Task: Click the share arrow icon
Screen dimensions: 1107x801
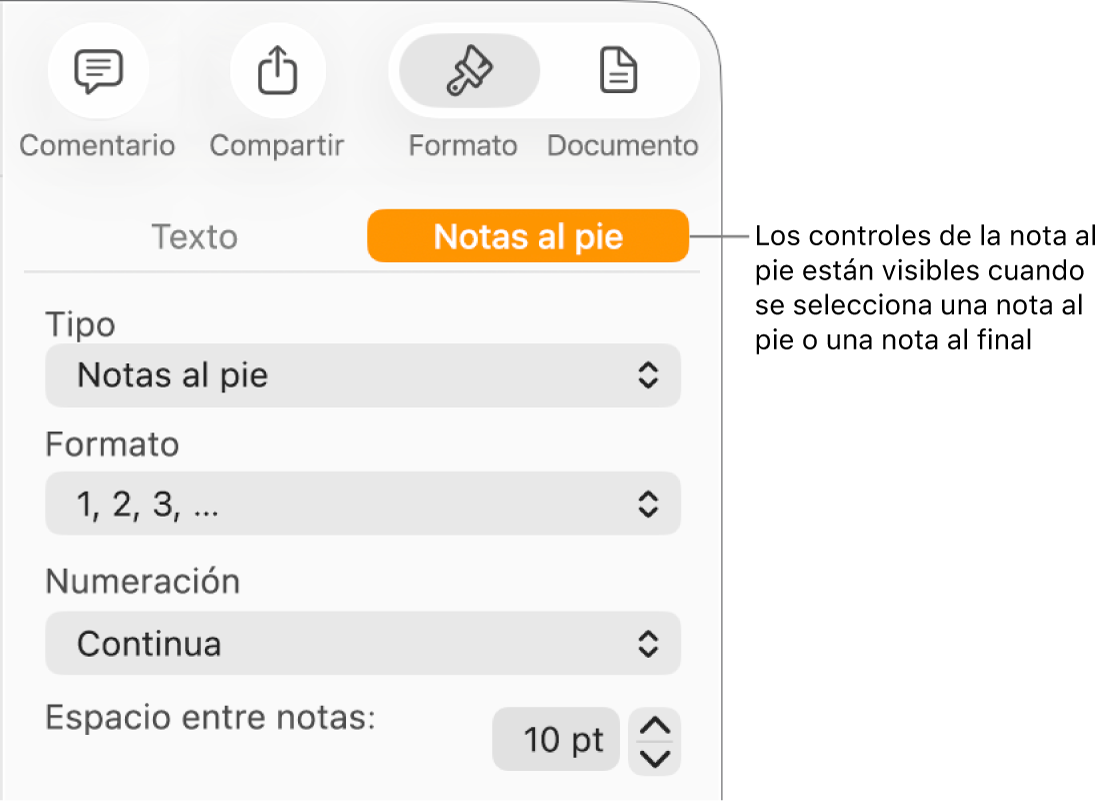Action: pyautogui.click(x=276, y=70)
